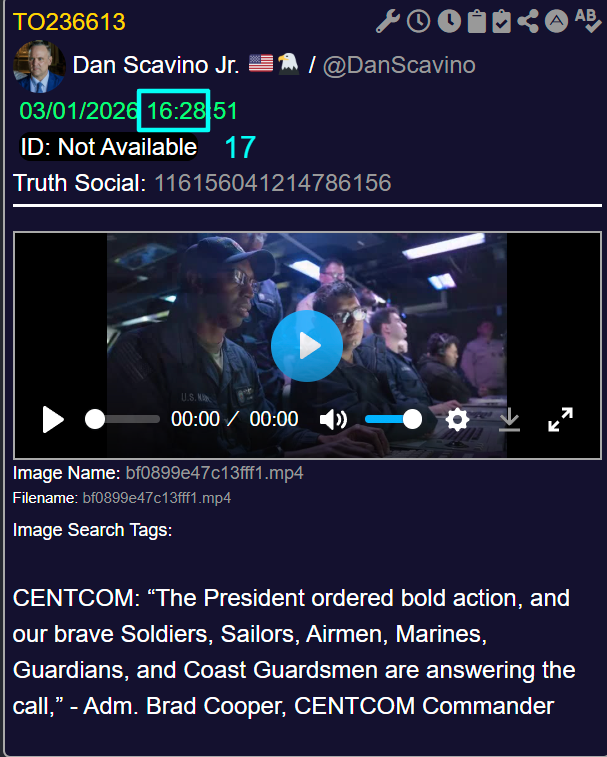This screenshot has height=757, width=607.
Task: Click the wrench tools icon
Action: 388,21
